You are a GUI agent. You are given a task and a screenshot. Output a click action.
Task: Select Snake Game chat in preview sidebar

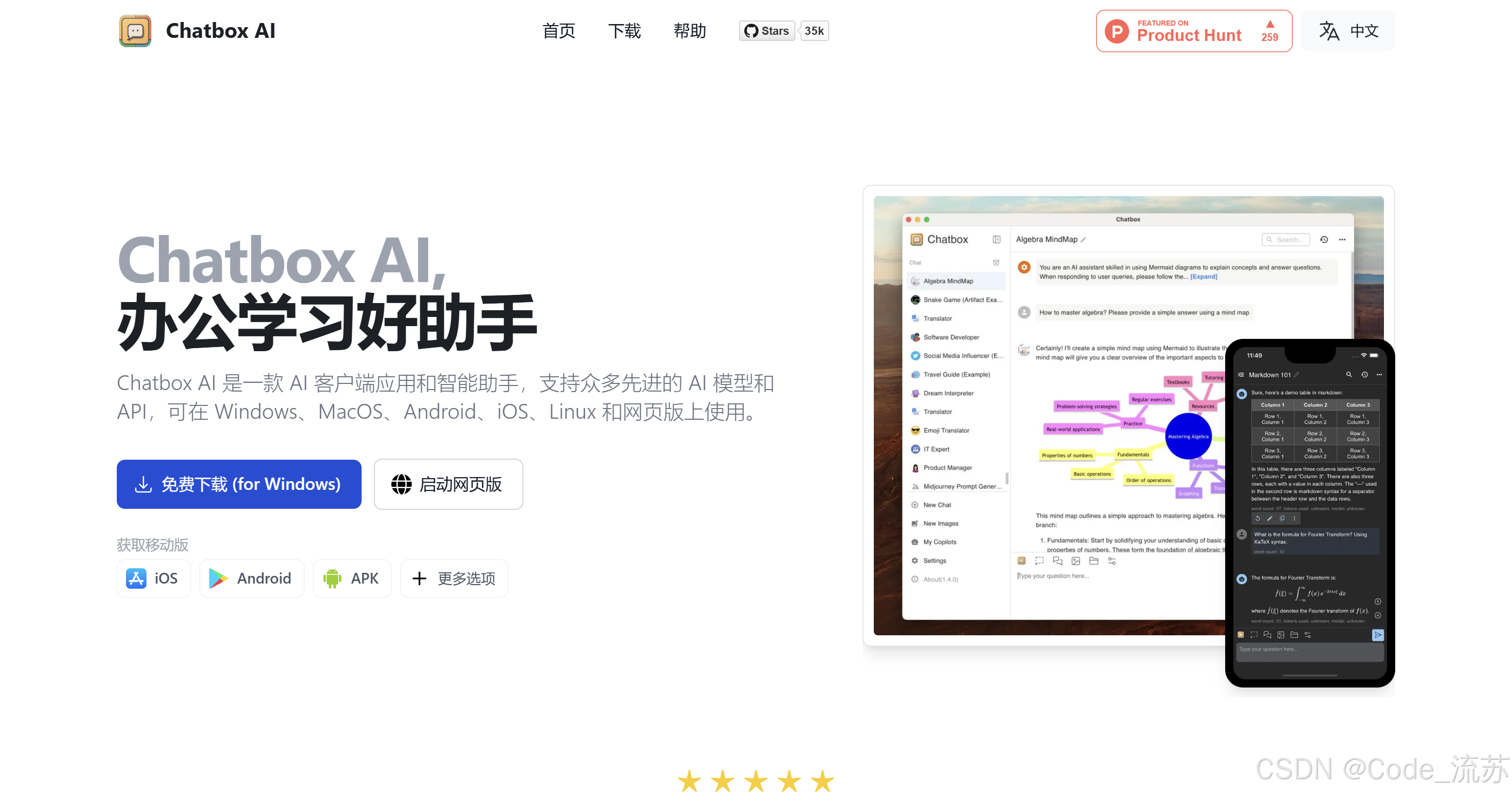[x=956, y=300]
